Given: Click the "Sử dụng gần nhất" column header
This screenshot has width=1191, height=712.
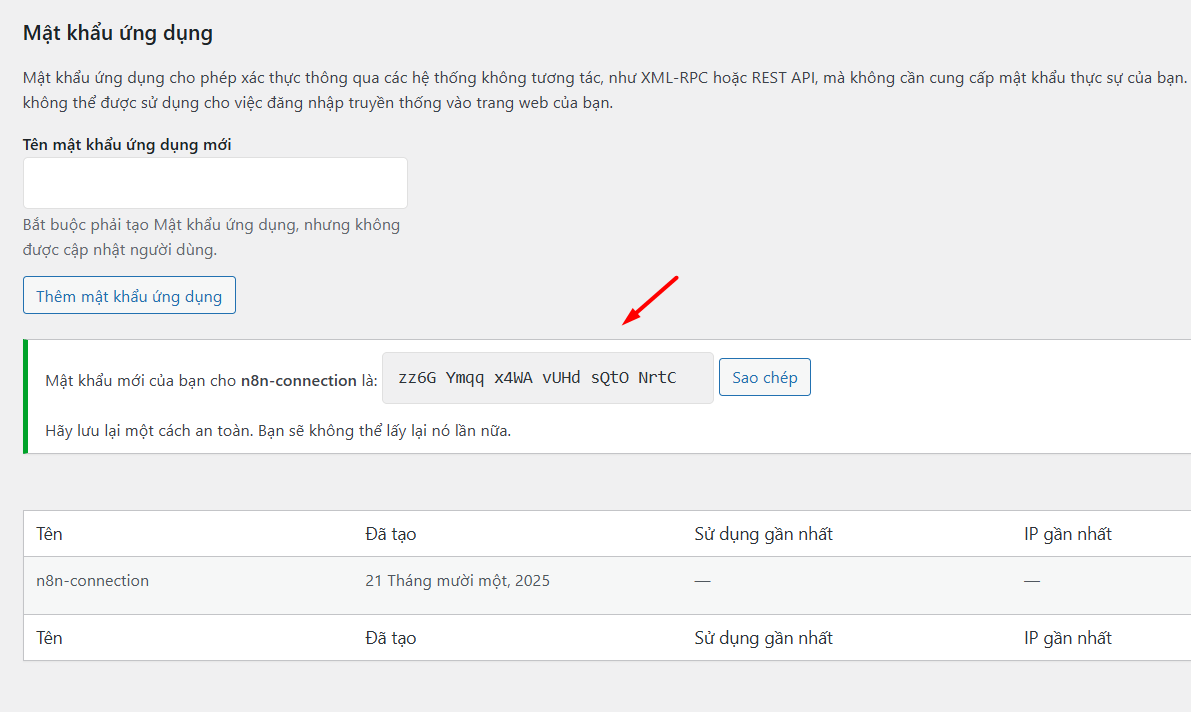Looking at the screenshot, I should pyautogui.click(x=765, y=533).
